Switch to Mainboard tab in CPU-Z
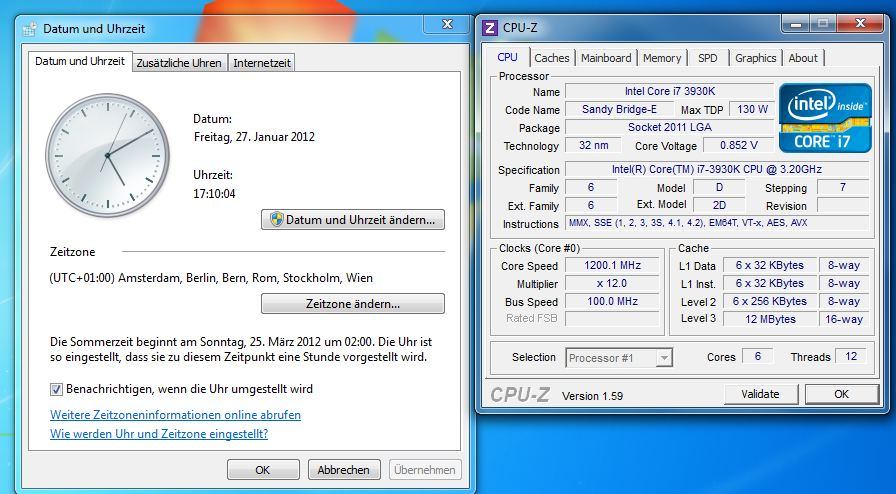This screenshot has height=494, width=896. coord(606,58)
